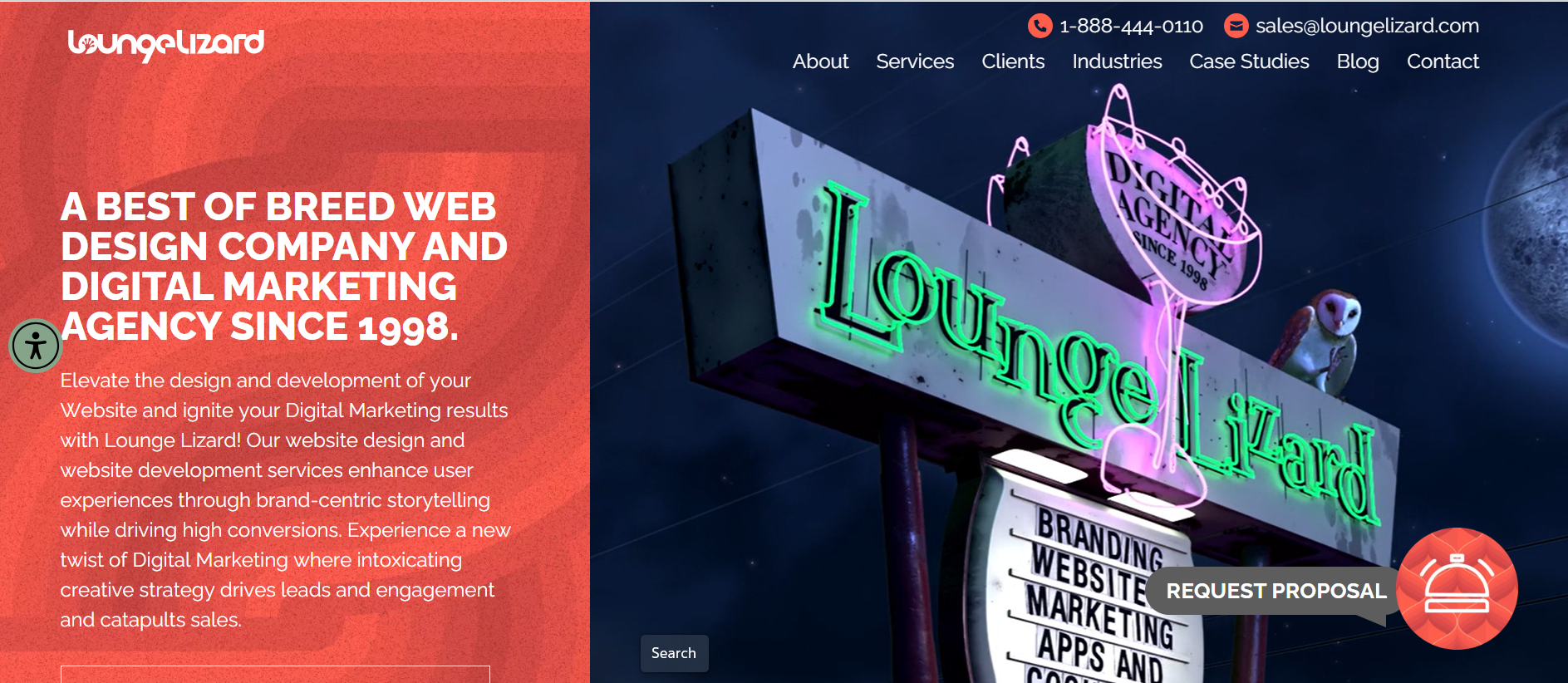Click the white outlined box below paragraph
This screenshot has height=683, width=1568.
click(275, 674)
